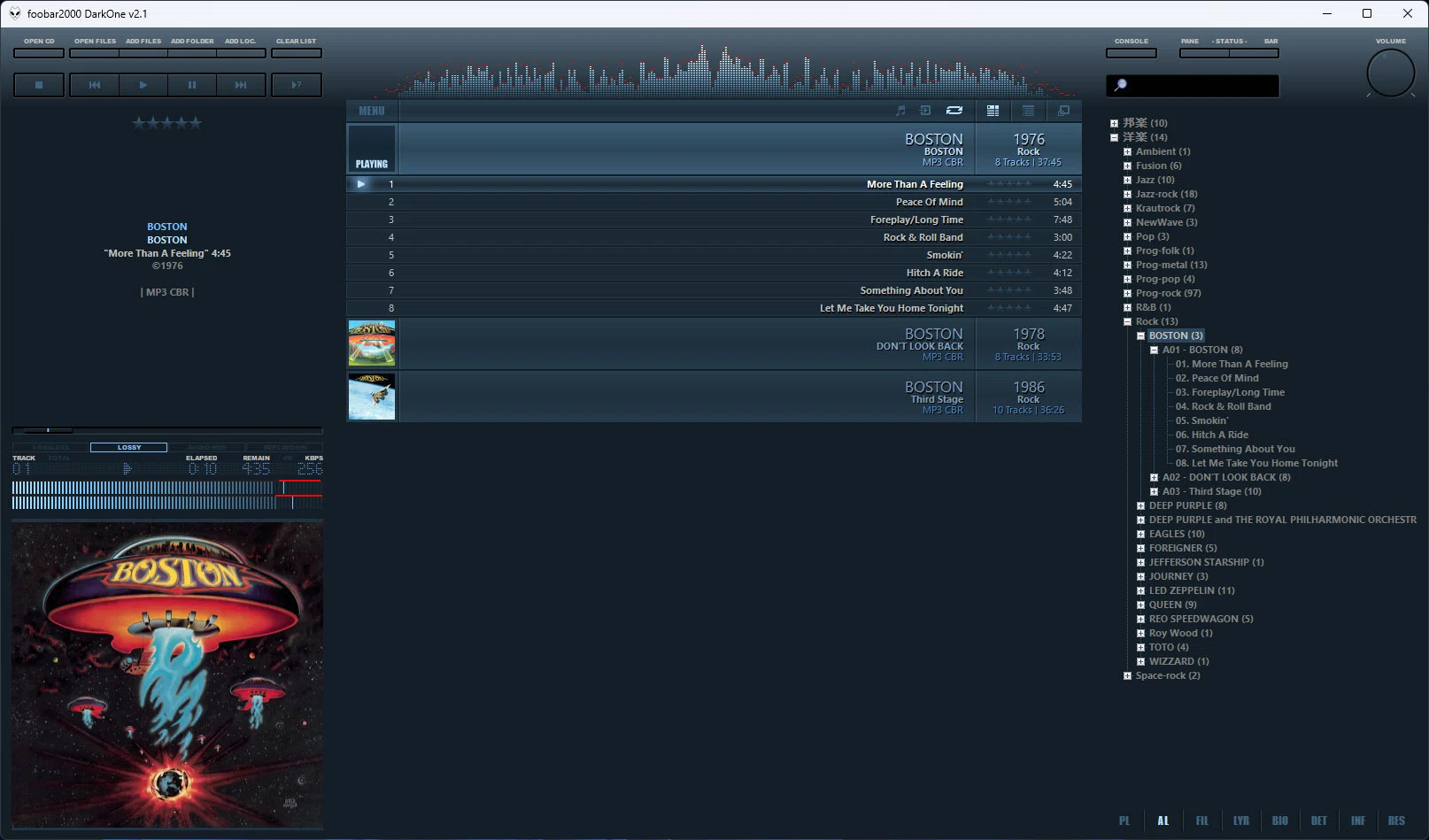This screenshot has width=1429, height=840.
Task: Expand the 邦楽 (10) tree node
Action: 1114,123
